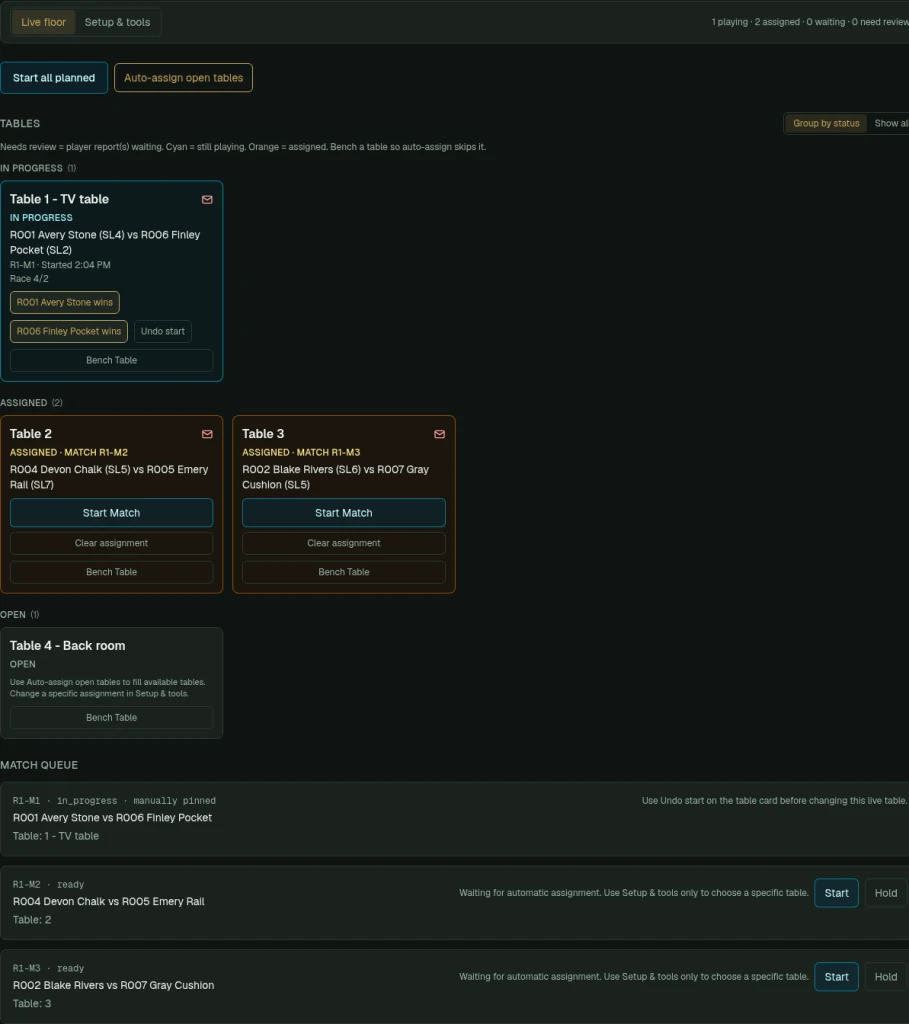Click 'ASSIGNED · MATCH R1-M2' status label
Image resolution: width=909 pixels, height=1024 pixels.
coord(69,453)
